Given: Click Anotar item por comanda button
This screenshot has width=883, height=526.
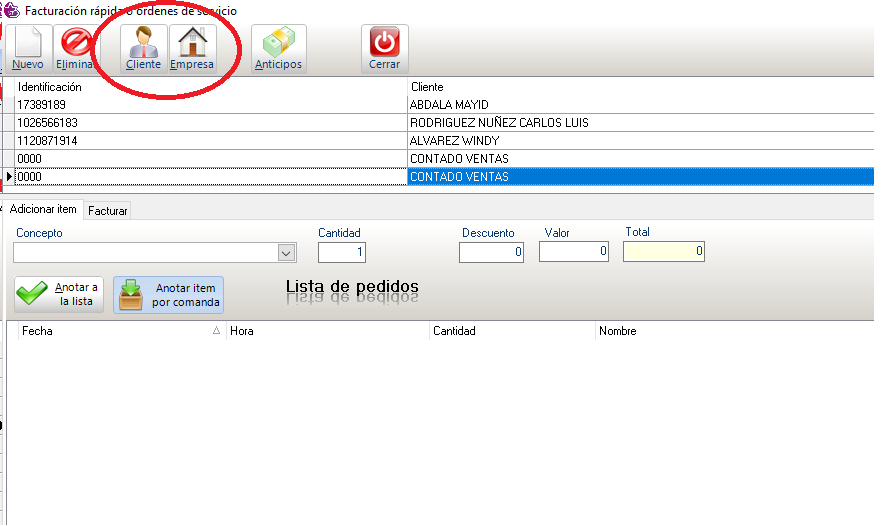Looking at the screenshot, I should point(168,294).
